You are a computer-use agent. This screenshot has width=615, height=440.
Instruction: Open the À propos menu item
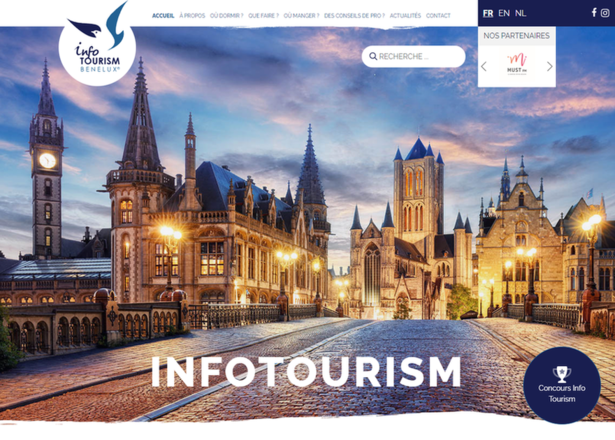[x=192, y=16]
